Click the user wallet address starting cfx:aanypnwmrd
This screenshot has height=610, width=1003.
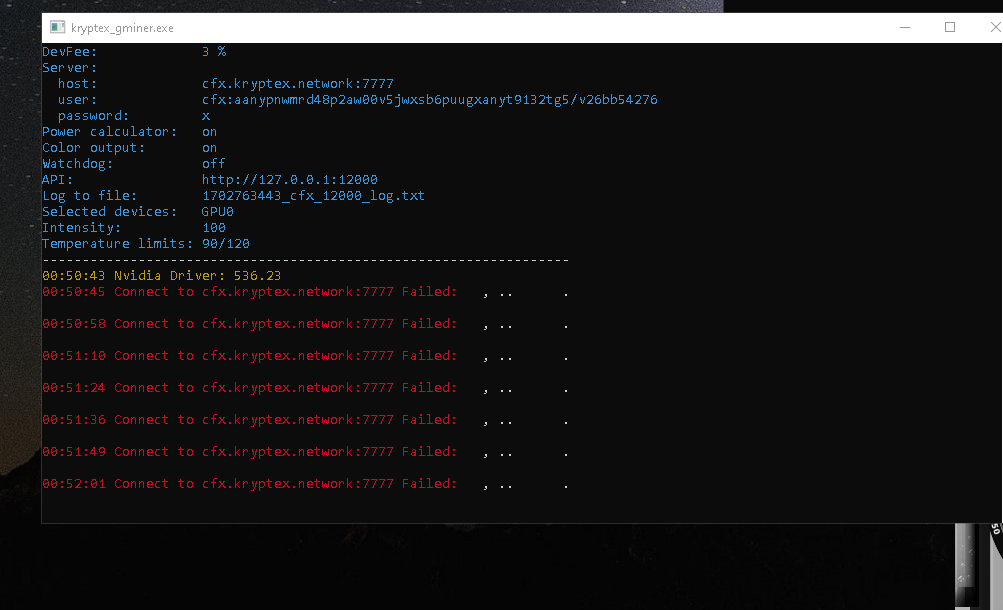[429, 100]
